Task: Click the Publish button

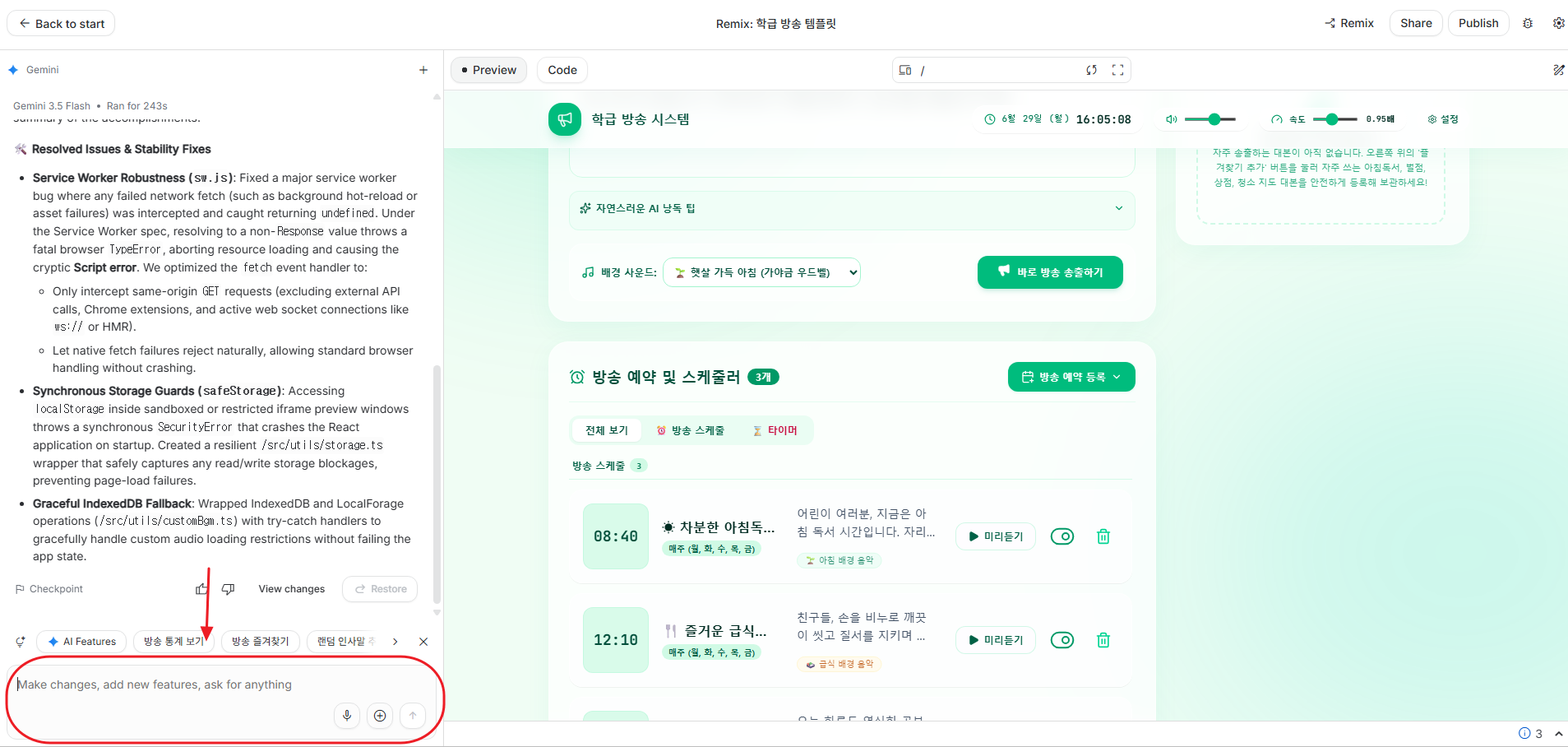Action: pyautogui.click(x=1478, y=23)
